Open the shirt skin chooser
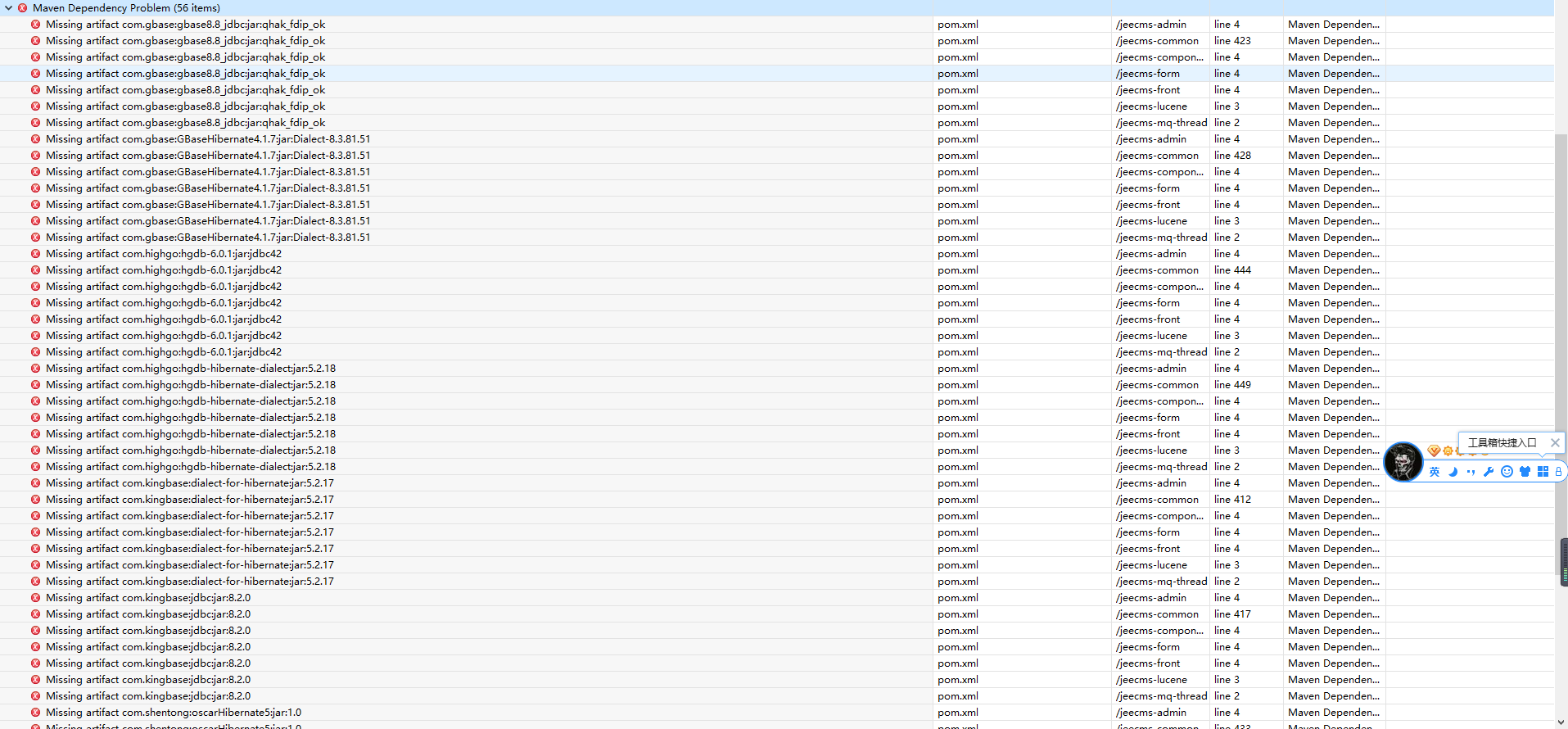The width and height of the screenshot is (1568, 729). coord(1525,472)
